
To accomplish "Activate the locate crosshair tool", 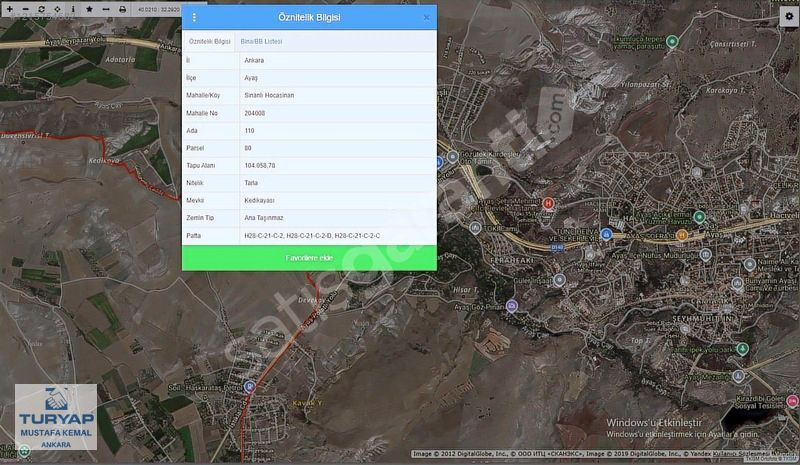I will tap(57, 9).
